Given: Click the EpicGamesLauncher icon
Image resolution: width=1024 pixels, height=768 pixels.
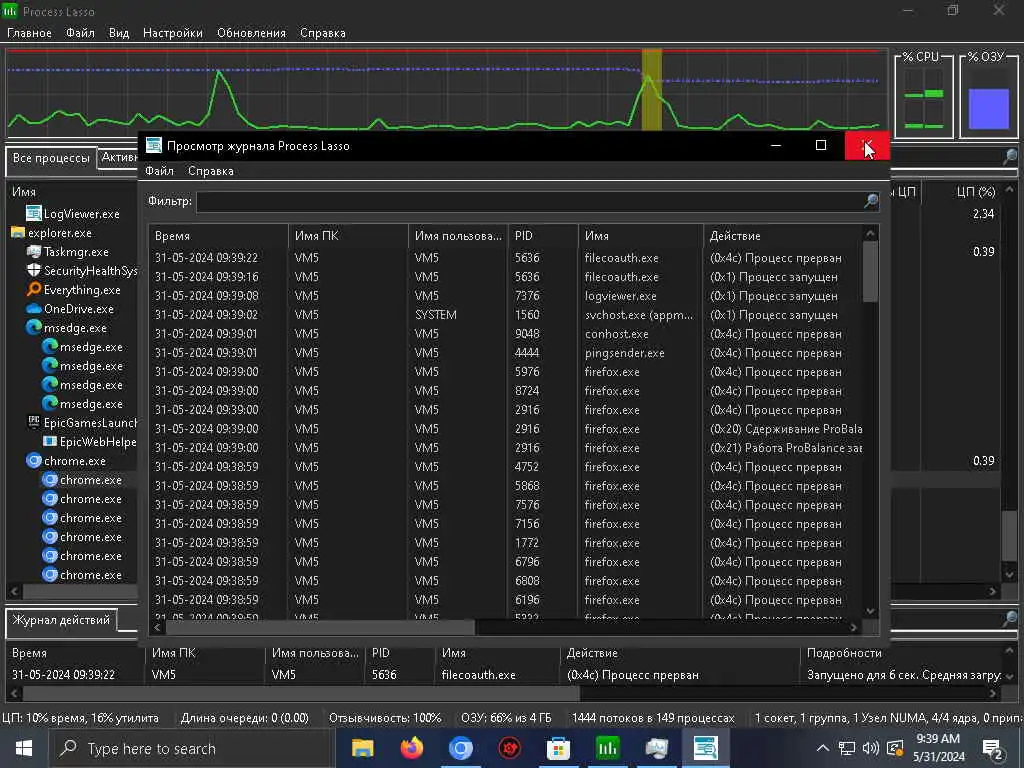Looking at the screenshot, I should click(x=33, y=422).
